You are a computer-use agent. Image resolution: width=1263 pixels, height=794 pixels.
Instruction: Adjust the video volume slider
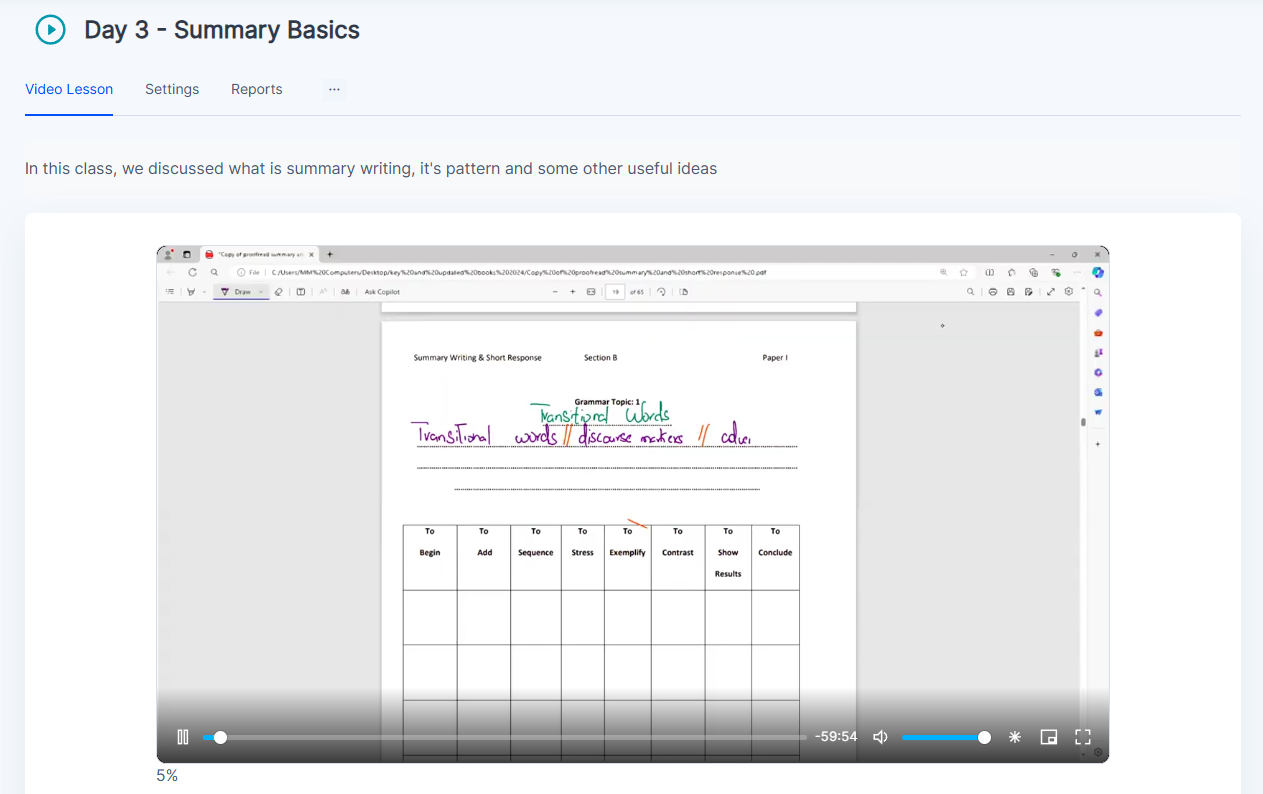point(946,737)
